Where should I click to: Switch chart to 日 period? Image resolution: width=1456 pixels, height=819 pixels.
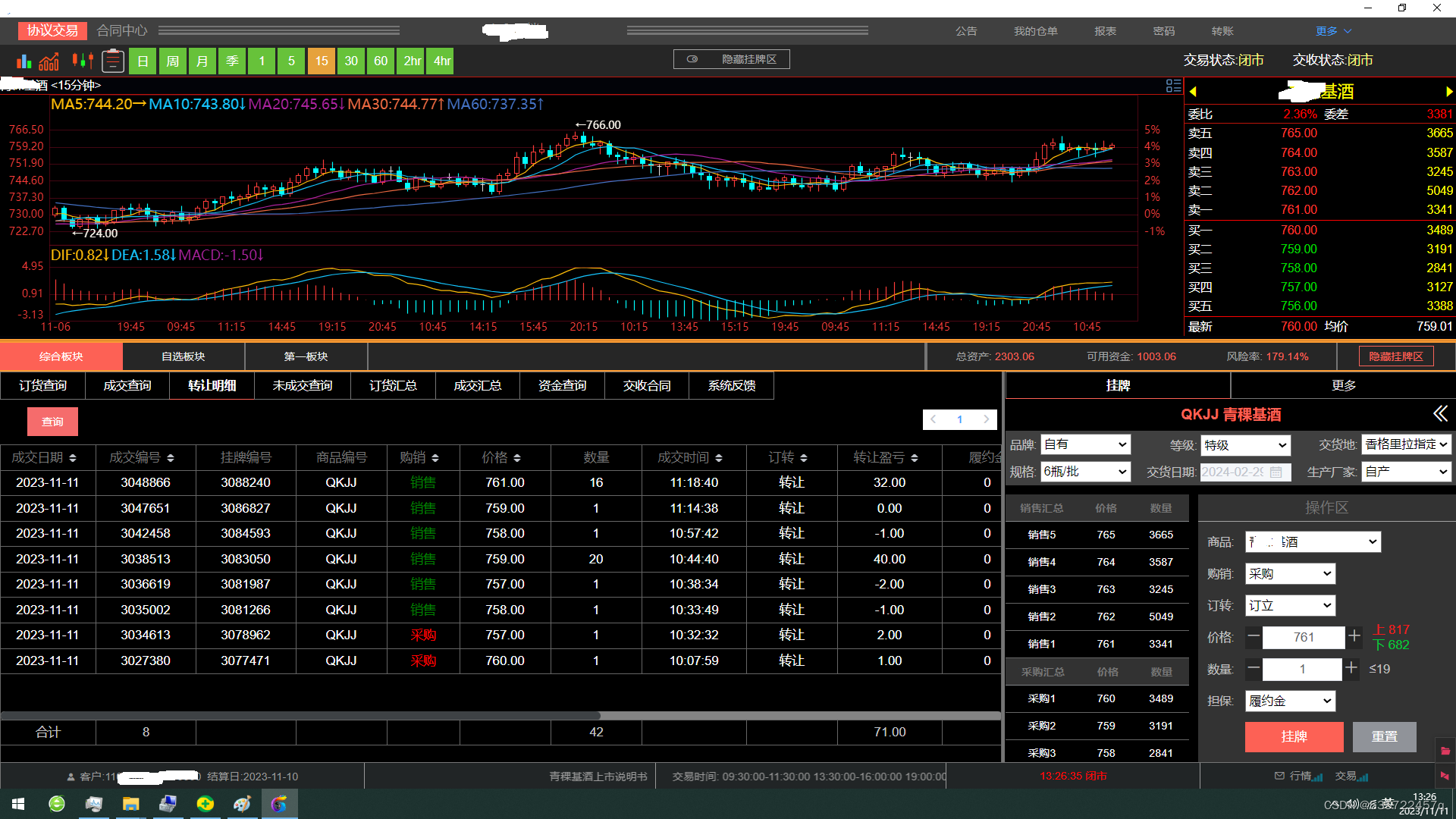143,61
